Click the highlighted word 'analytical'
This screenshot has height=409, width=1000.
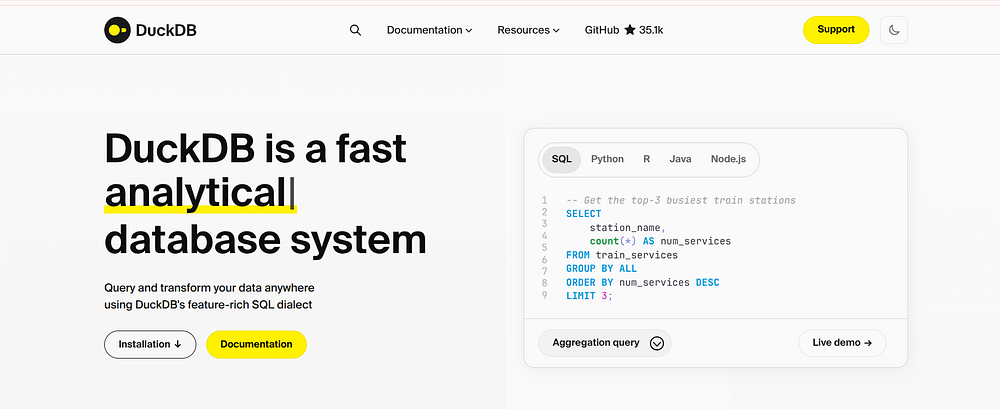pyautogui.click(x=195, y=193)
